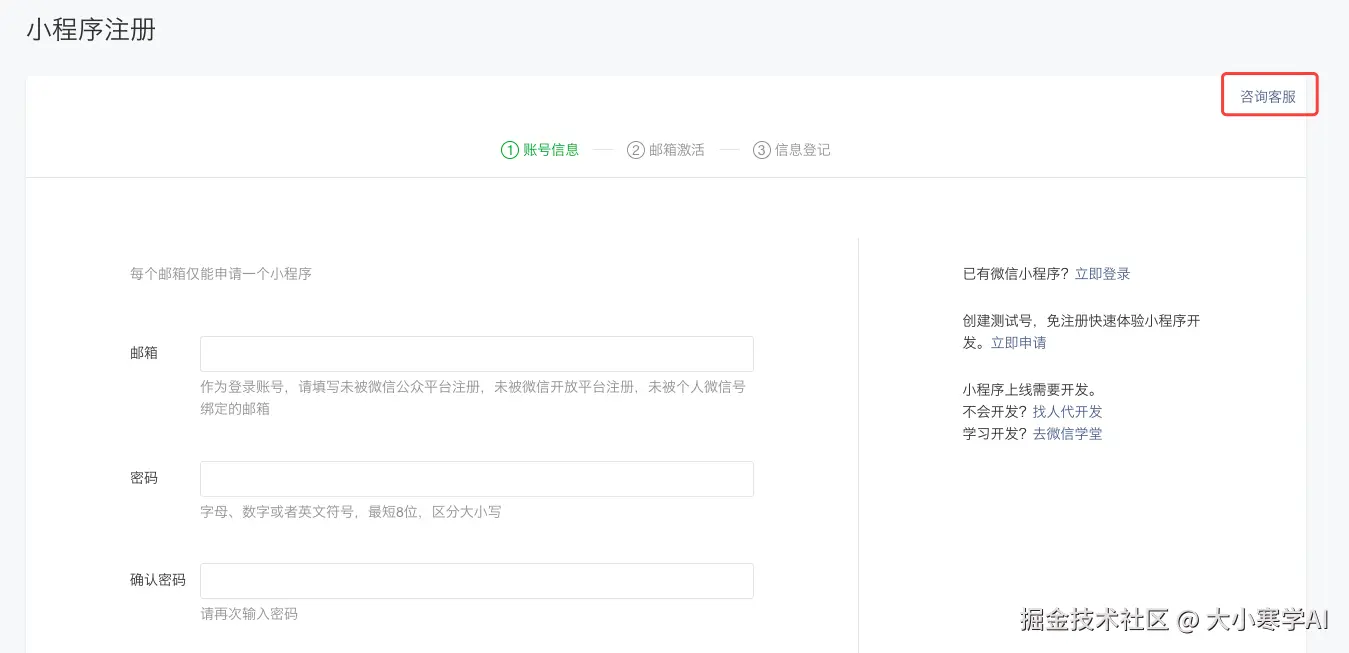The image size is (1349, 653).
Task: Select the 邮箱激活 step
Action: [666, 150]
